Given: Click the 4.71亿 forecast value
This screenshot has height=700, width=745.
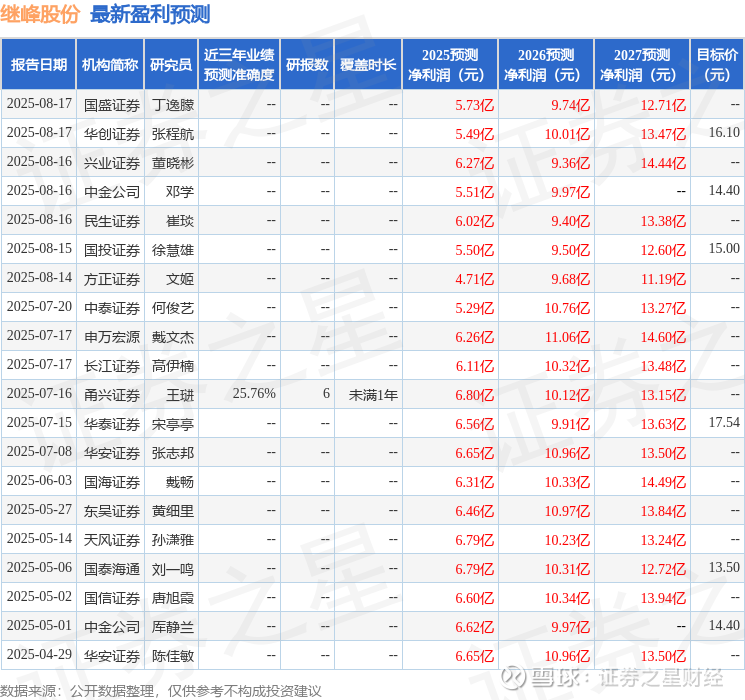Looking at the screenshot, I should pos(475,279).
